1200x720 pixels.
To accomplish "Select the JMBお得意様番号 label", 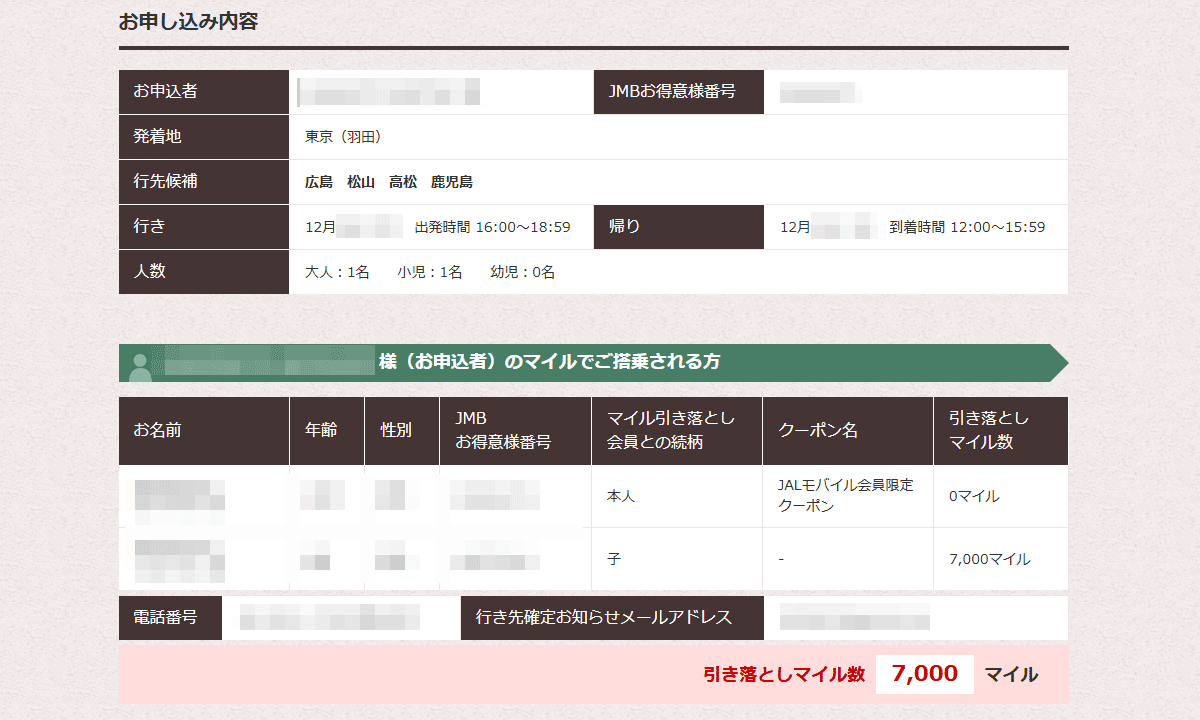I will (678, 92).
